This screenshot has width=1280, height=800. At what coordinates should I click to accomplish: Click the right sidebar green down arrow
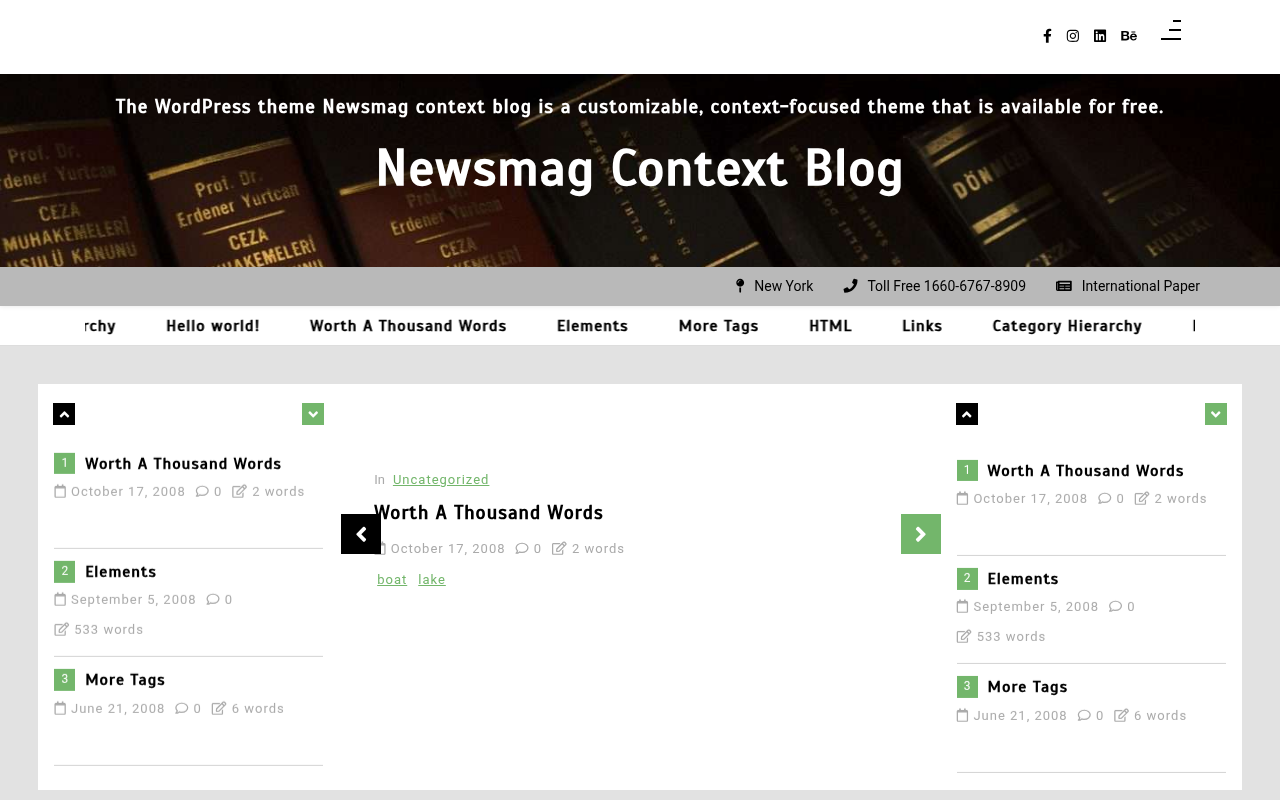coord(1216,414)
